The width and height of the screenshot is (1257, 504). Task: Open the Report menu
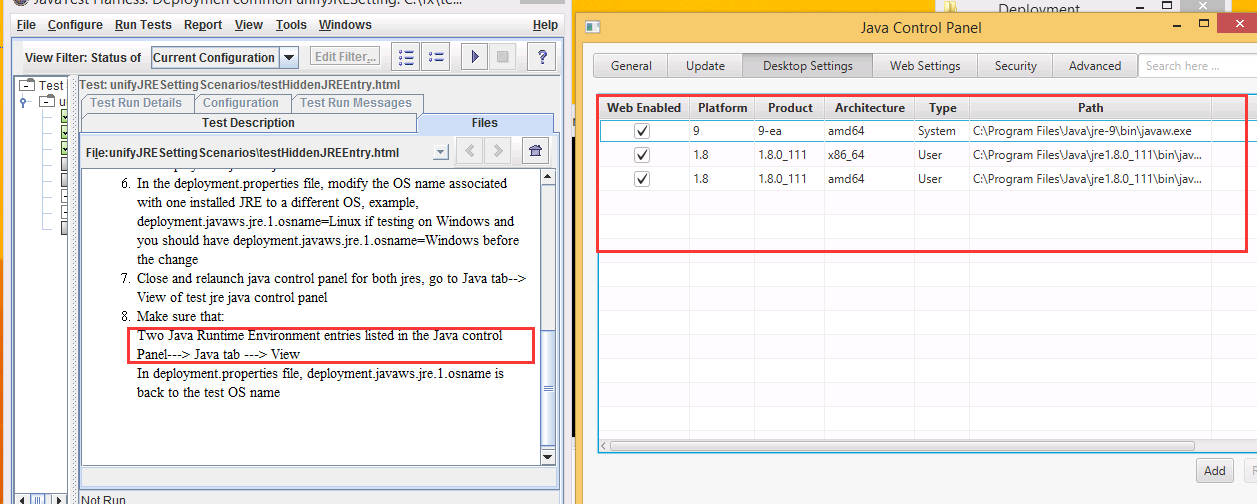(204, 25)
